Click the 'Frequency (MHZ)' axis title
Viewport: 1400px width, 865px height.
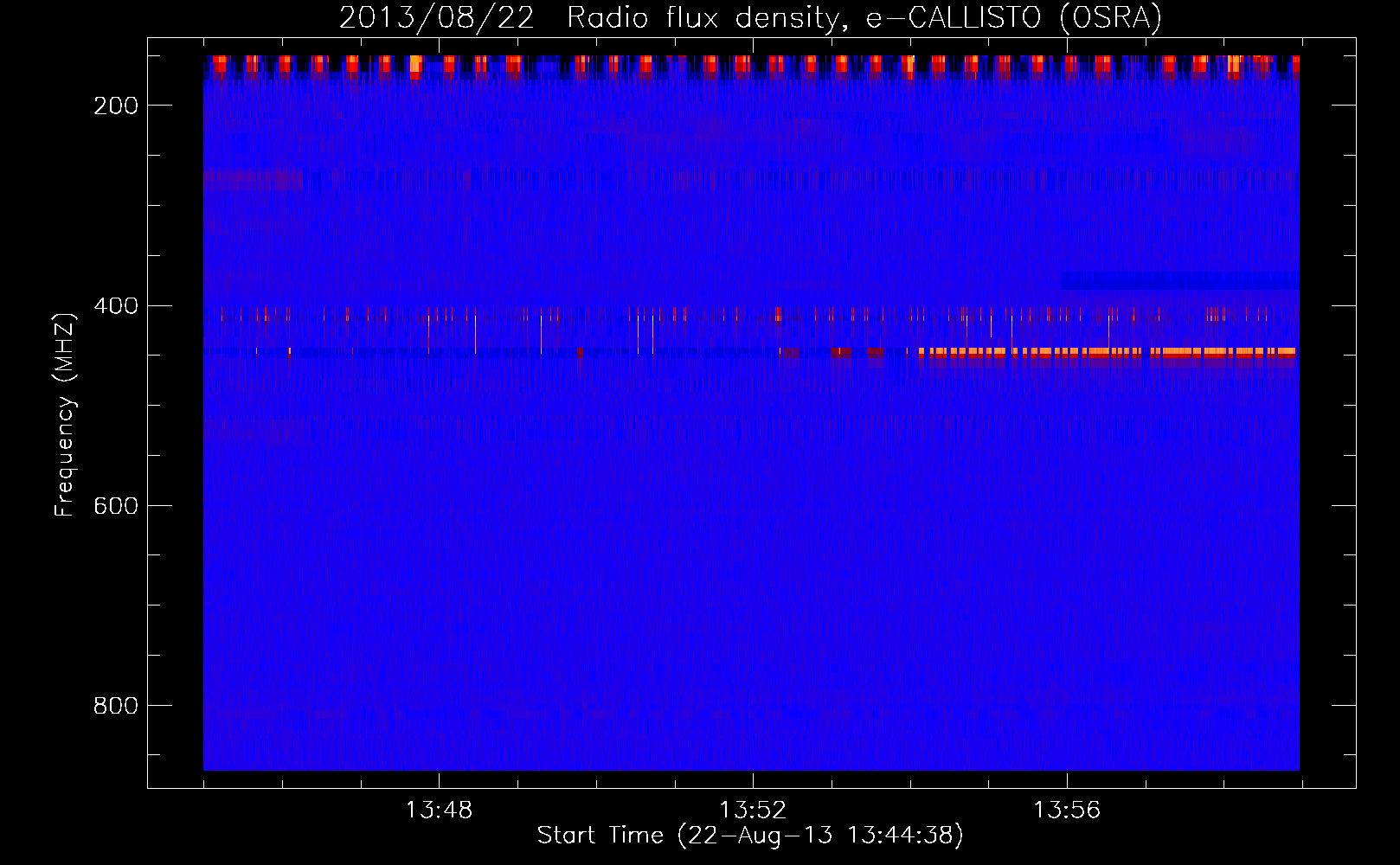click(65, 414)
